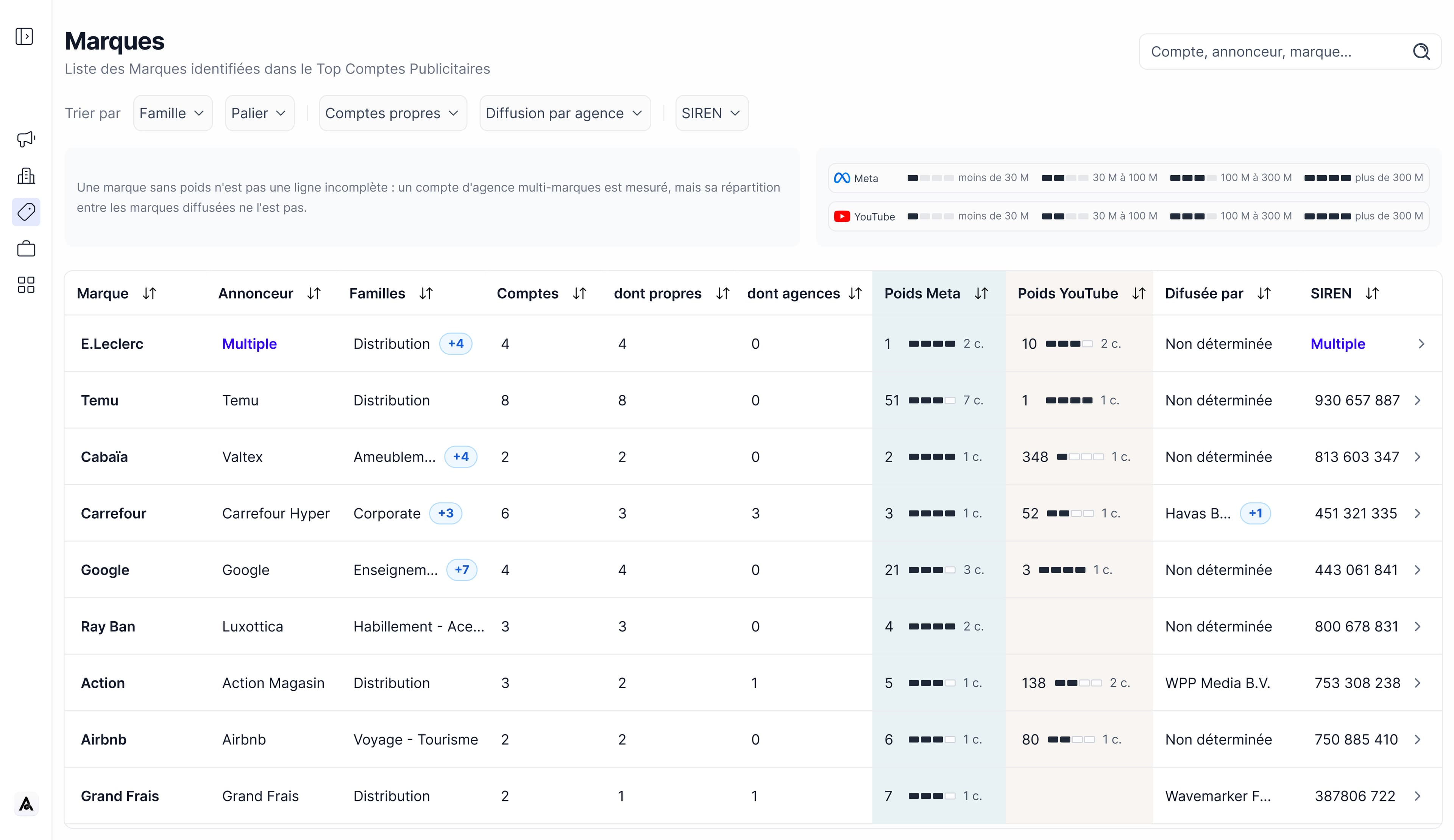This screenshot has height=840, width=1454.
Task: Show +4 families badge for Cabaïa
Action: click(460, 457)
